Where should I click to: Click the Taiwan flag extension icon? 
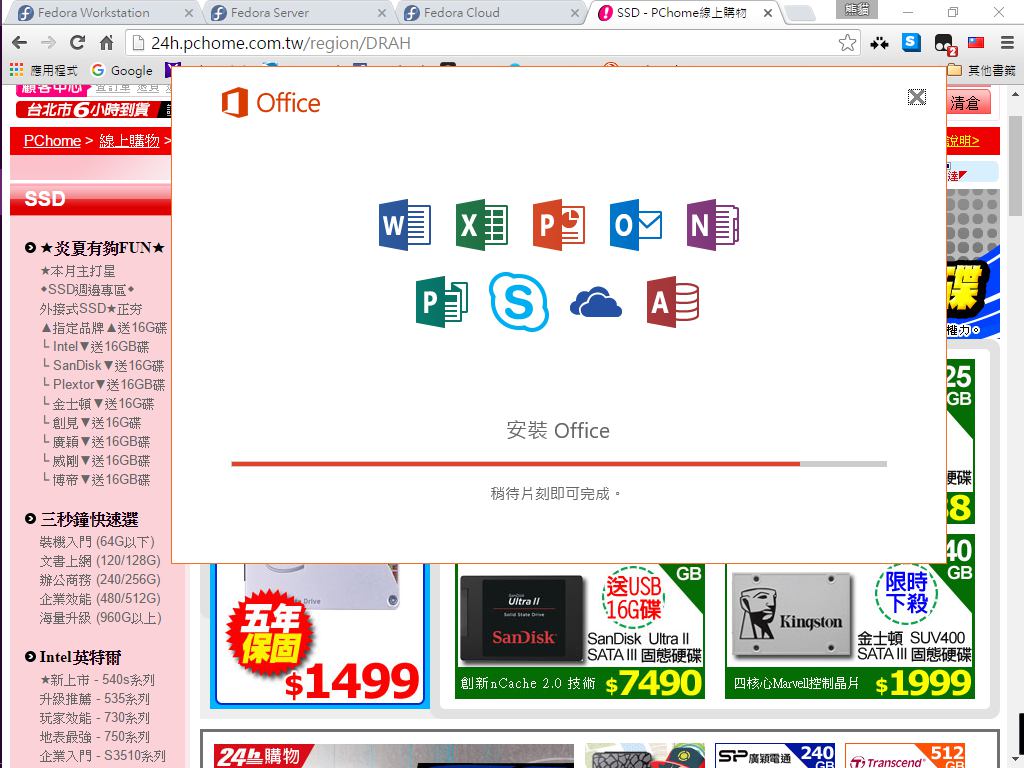[x=976, y=42]
